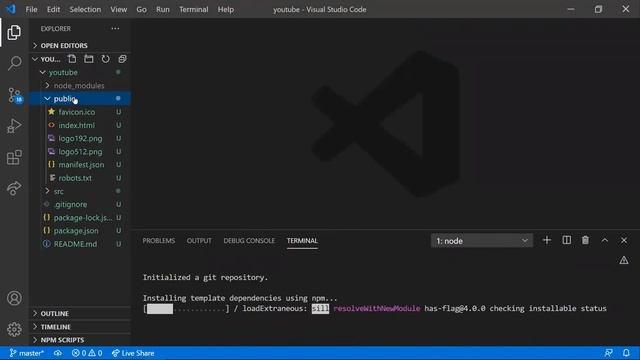
Task: Close the terminal panel
Action: [x=624, y=240]
